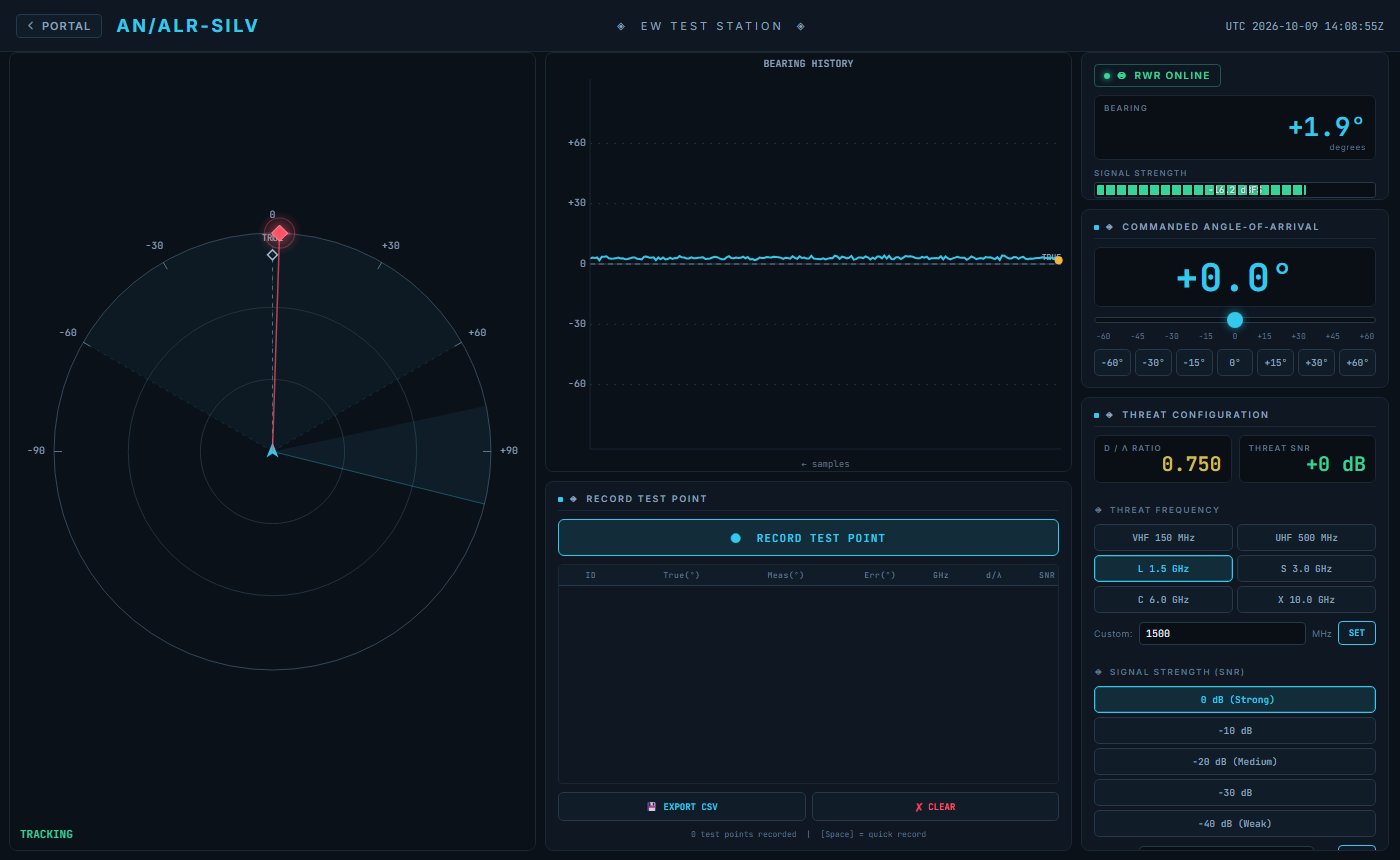Move the commanded angle-of-arrival slider handle
The height and width of the screenshot is (860, 1400).
tap(1235, 320)
